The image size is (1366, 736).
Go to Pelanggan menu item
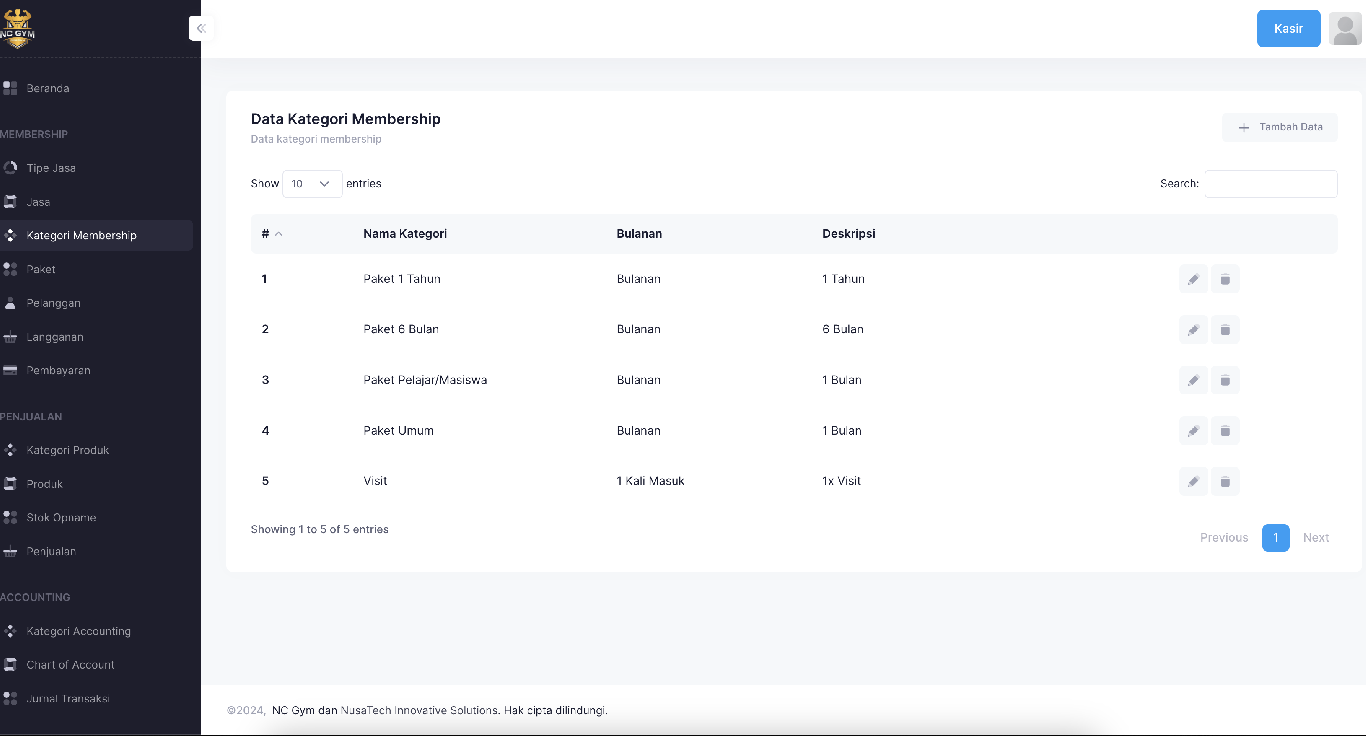coord(53,303)
